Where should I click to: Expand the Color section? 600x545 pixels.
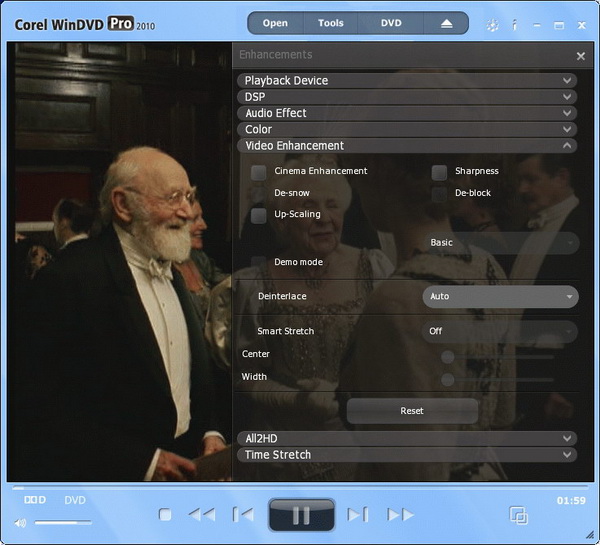tap(407, 129)
